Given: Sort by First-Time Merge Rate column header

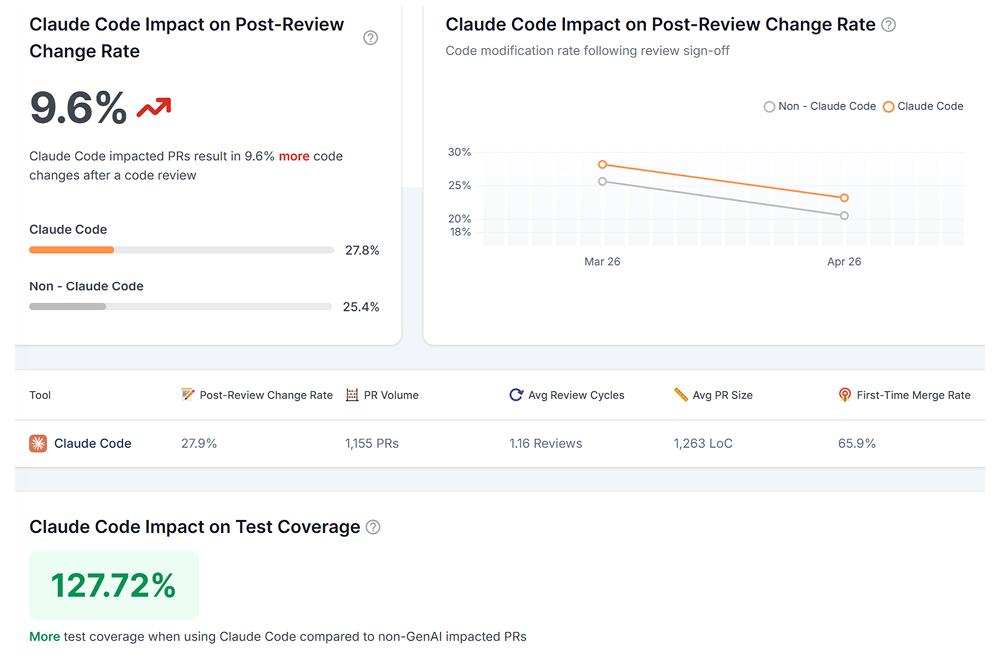Looking at the screenshot, I should 904,395.
